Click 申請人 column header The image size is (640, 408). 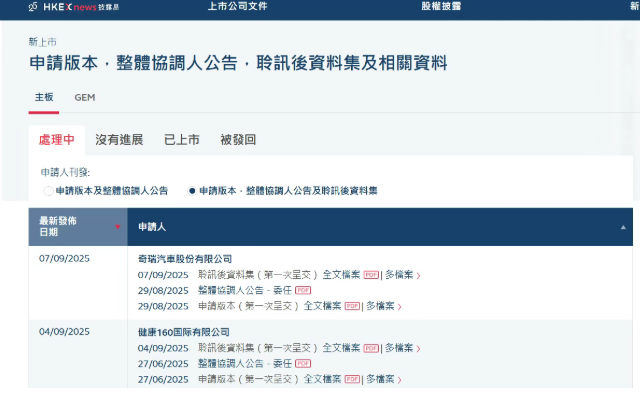click(x=380, y=227)
